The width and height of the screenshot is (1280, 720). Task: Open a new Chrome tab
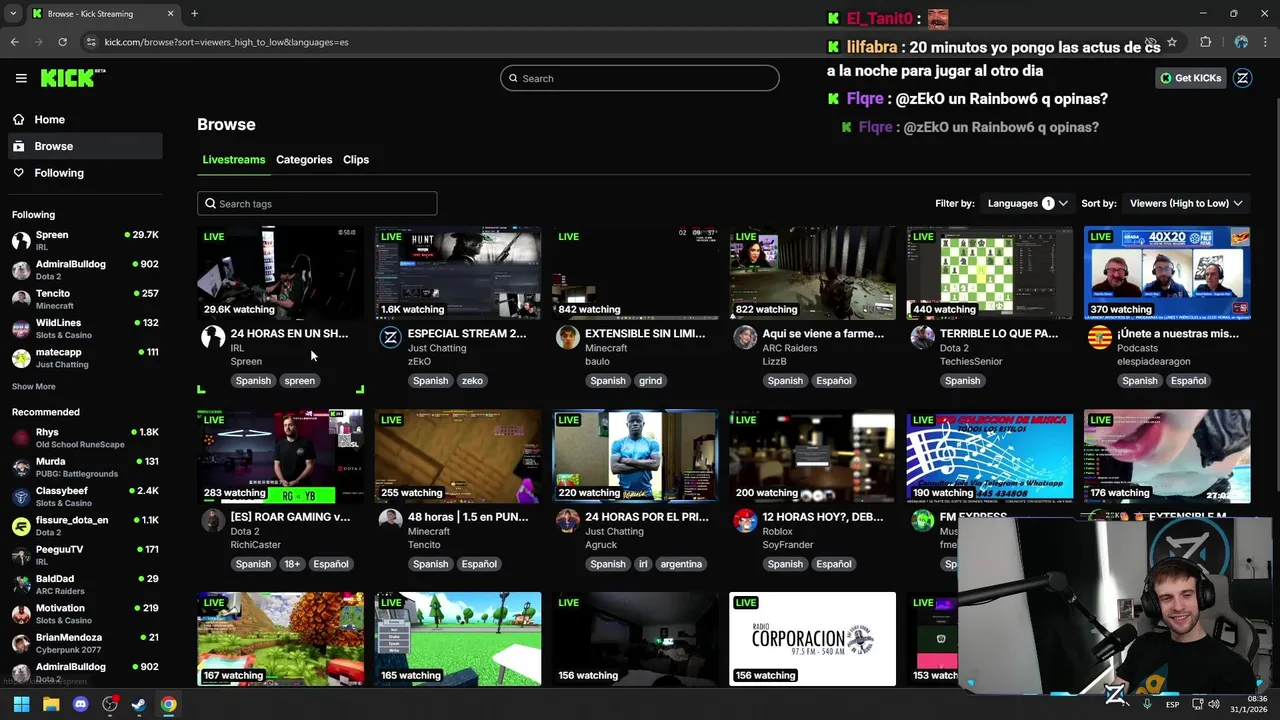pyautogui.click(x=194, y=14)
